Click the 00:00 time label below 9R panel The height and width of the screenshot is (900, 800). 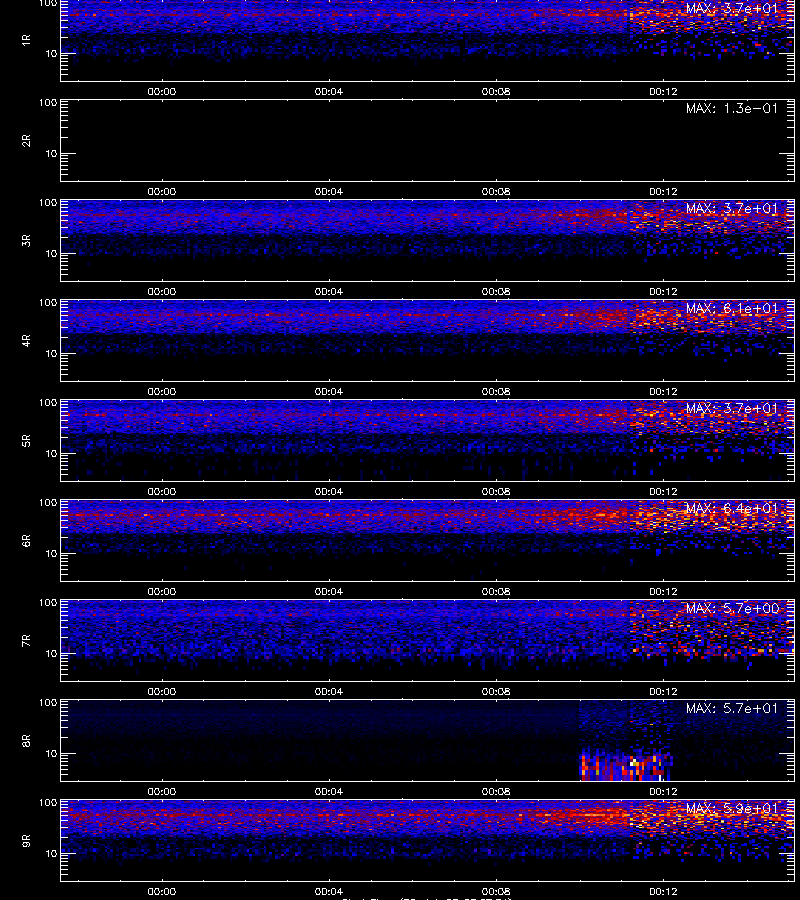click(x=162, y=891)
